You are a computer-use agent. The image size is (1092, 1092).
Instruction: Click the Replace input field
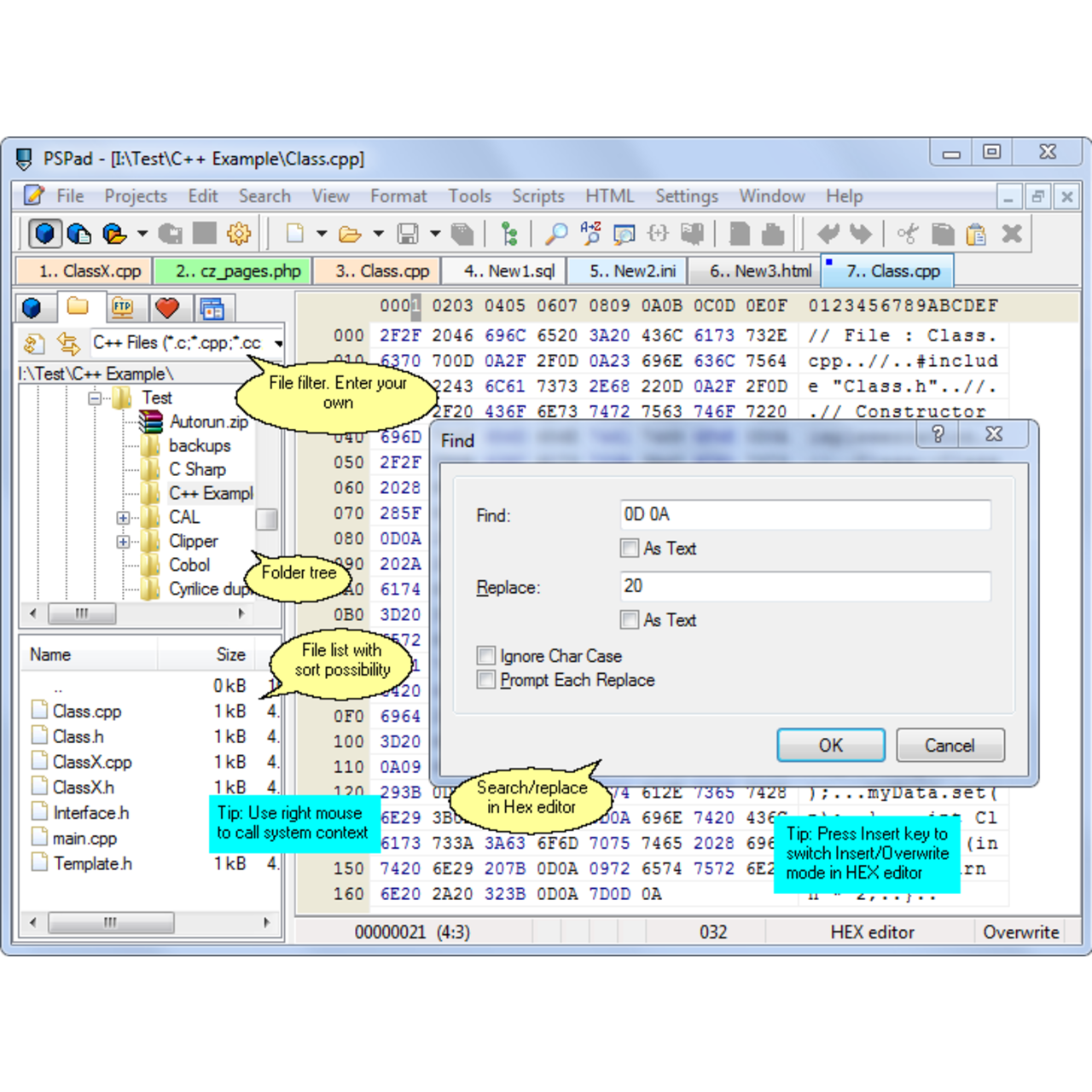[804, 586]
